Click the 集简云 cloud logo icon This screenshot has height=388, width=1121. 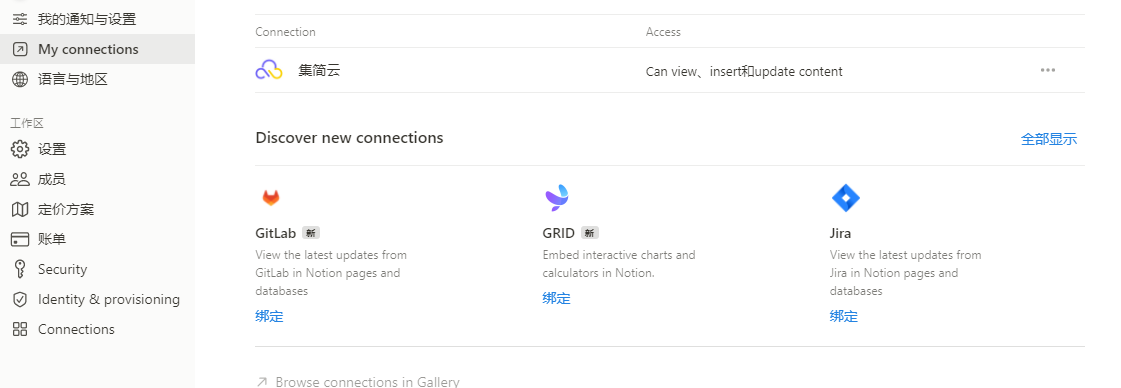click(269, 70)
